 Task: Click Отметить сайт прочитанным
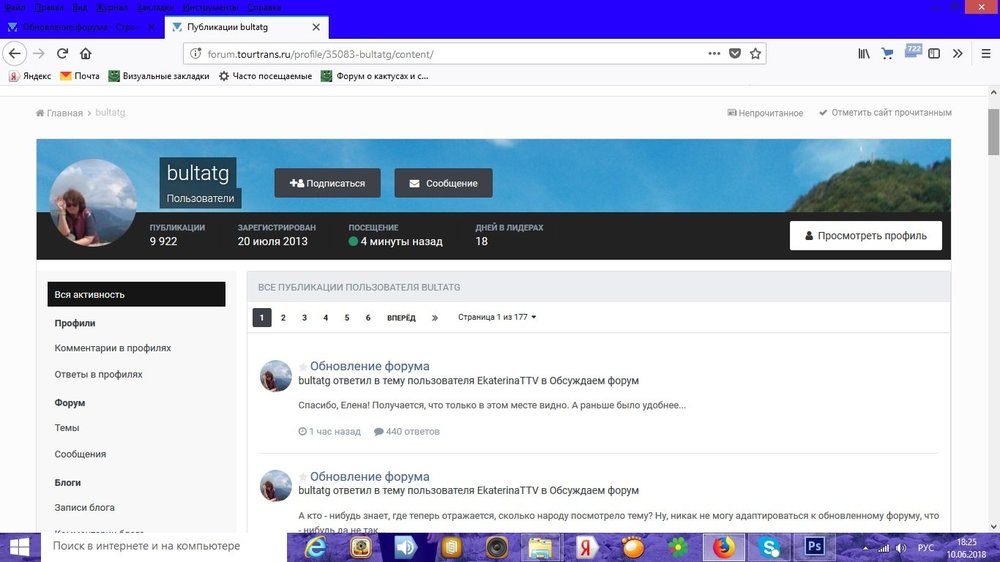(885, 112)
